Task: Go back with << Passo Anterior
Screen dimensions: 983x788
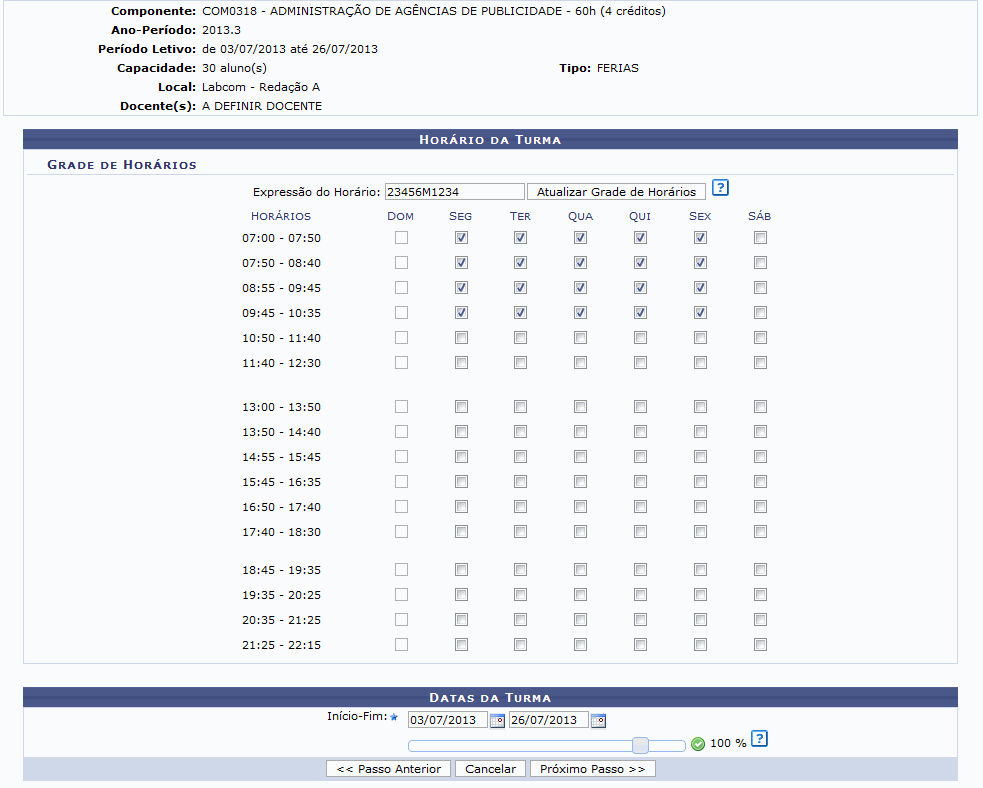Action: [389, 769]
